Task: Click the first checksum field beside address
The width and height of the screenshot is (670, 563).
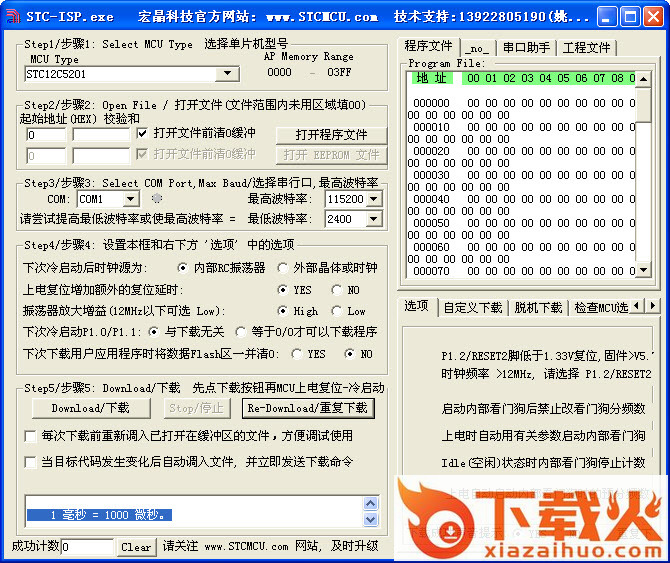Action: pos(101,135)
